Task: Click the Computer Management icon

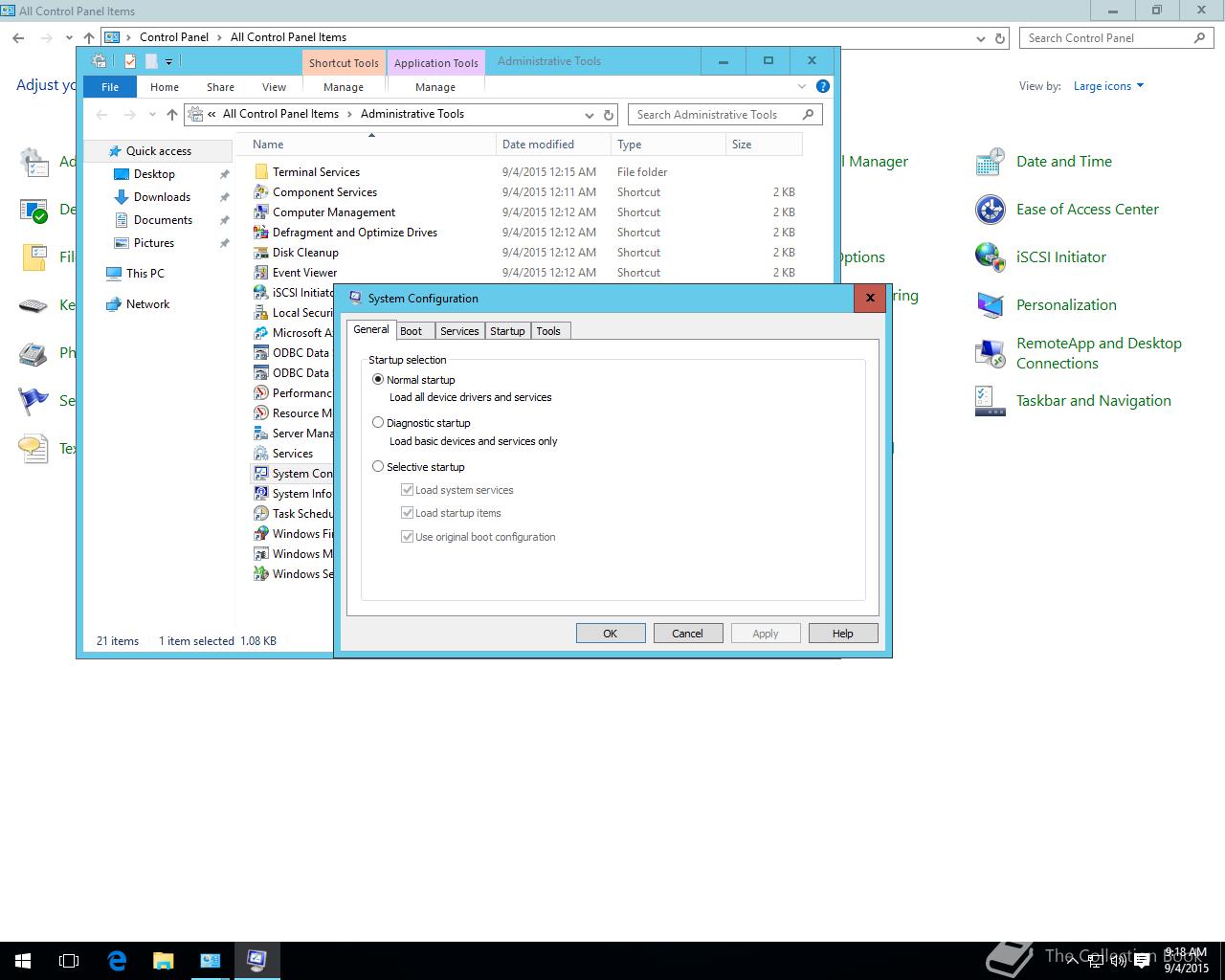Action: [260, 212]
